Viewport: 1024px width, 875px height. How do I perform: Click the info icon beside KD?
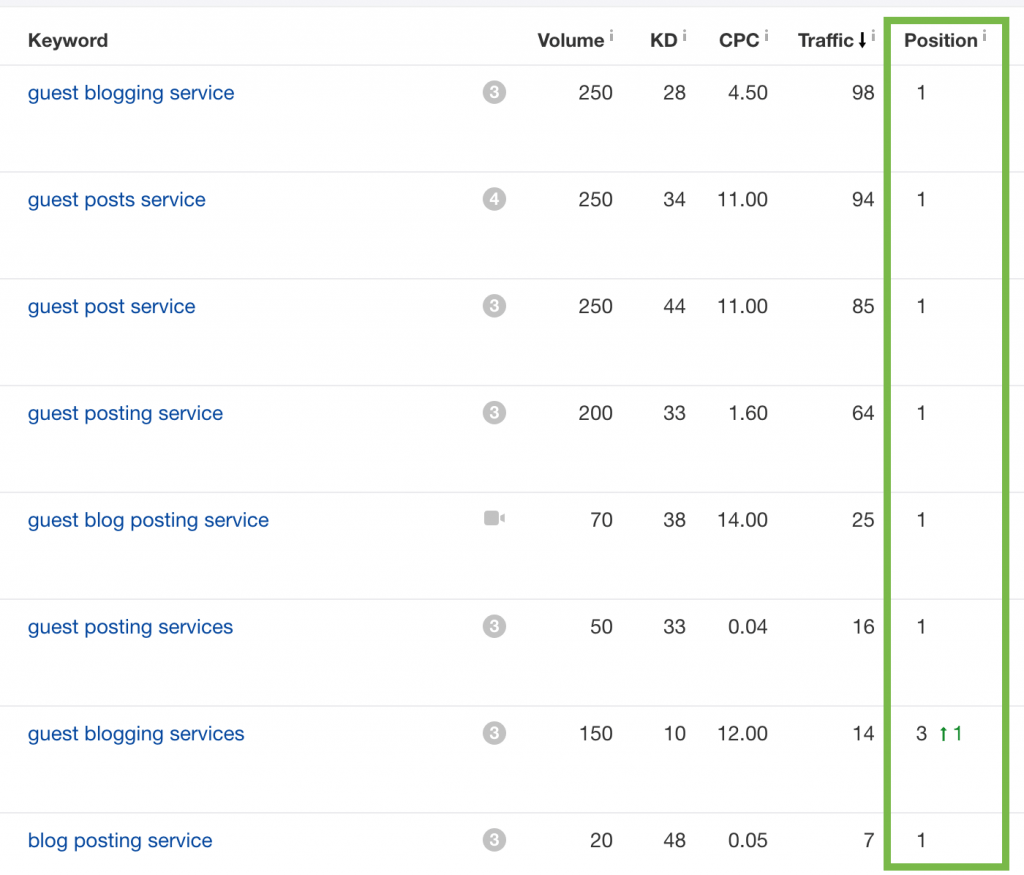pos(684,35)
